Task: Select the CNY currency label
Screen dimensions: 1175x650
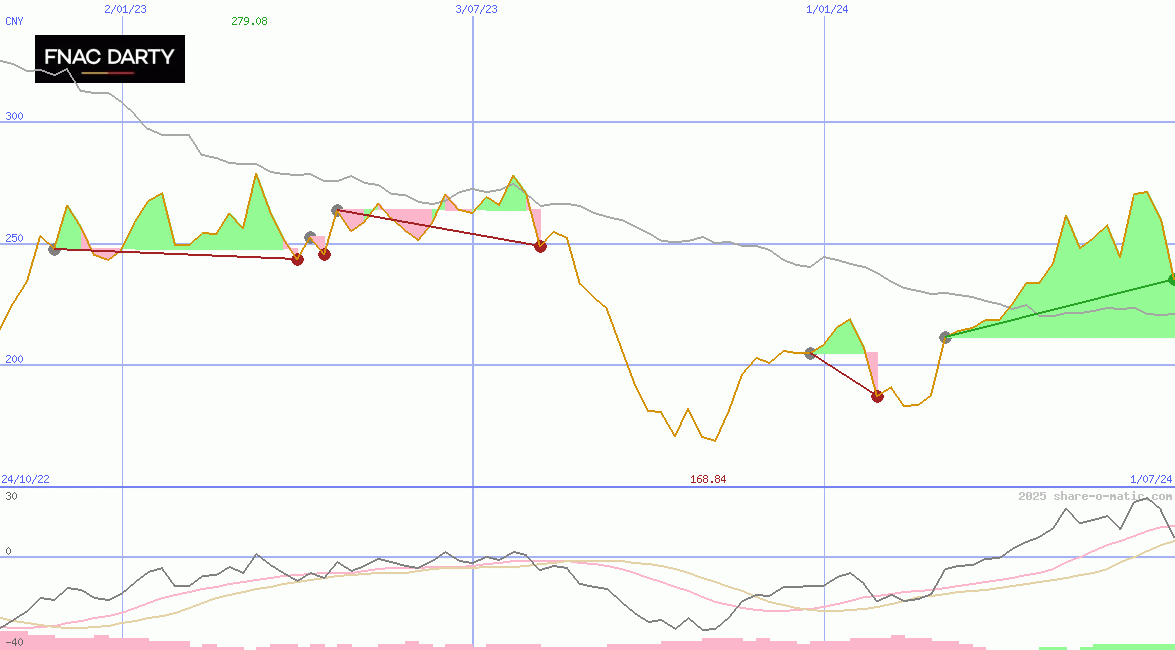Action: pos(14,21)
